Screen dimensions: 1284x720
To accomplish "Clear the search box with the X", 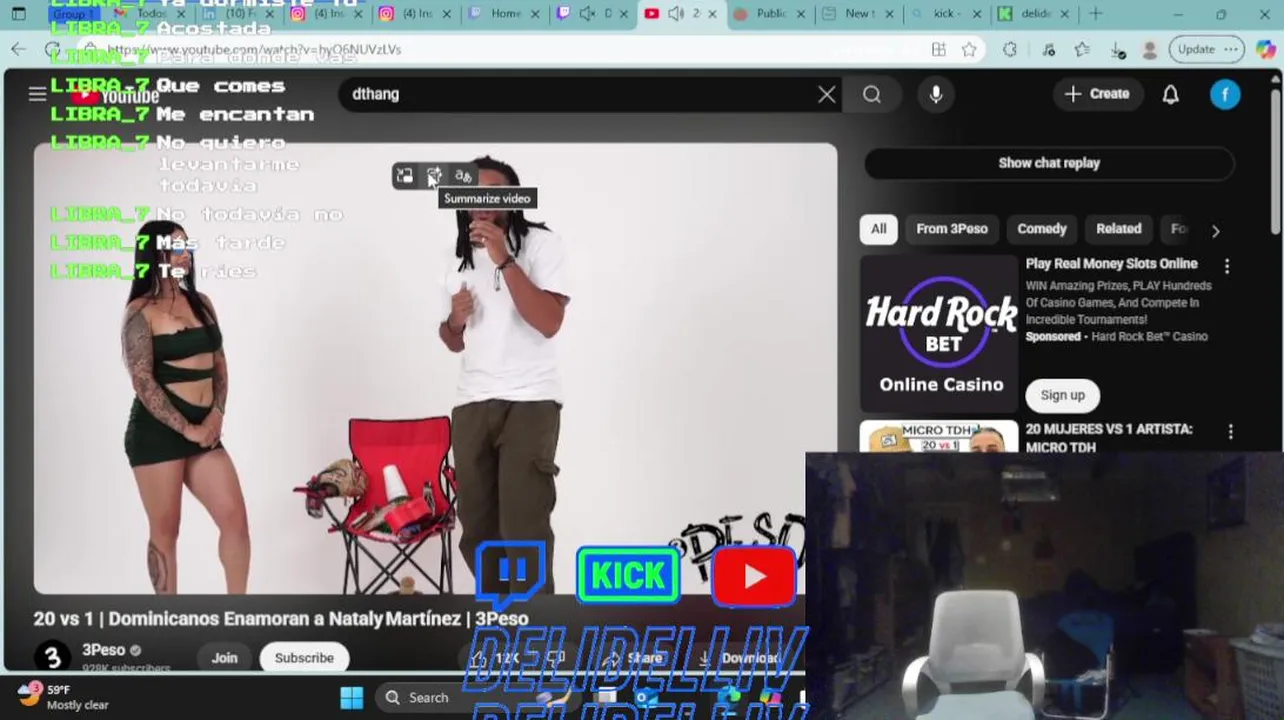I will (826, 94).
